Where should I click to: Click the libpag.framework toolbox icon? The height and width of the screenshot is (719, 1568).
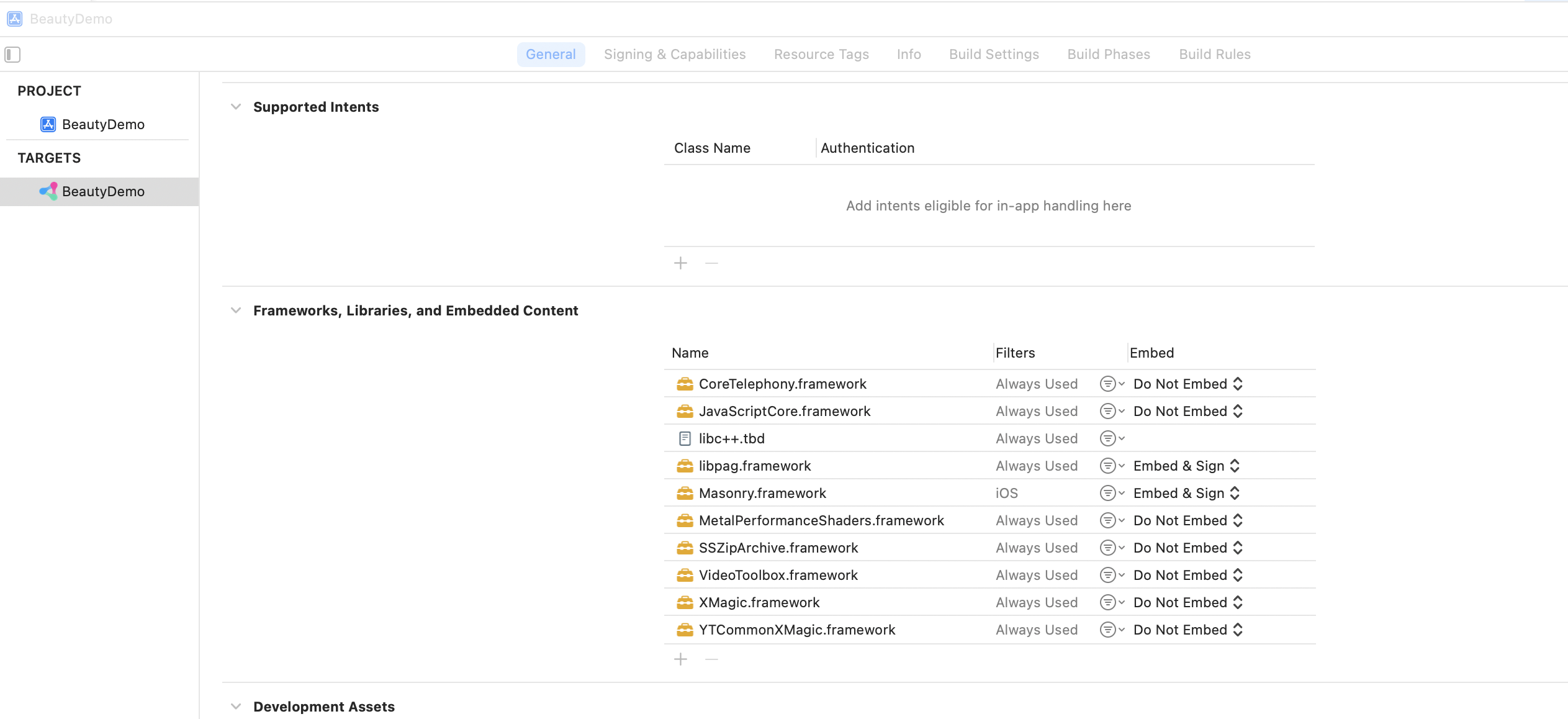pos(685,466)
